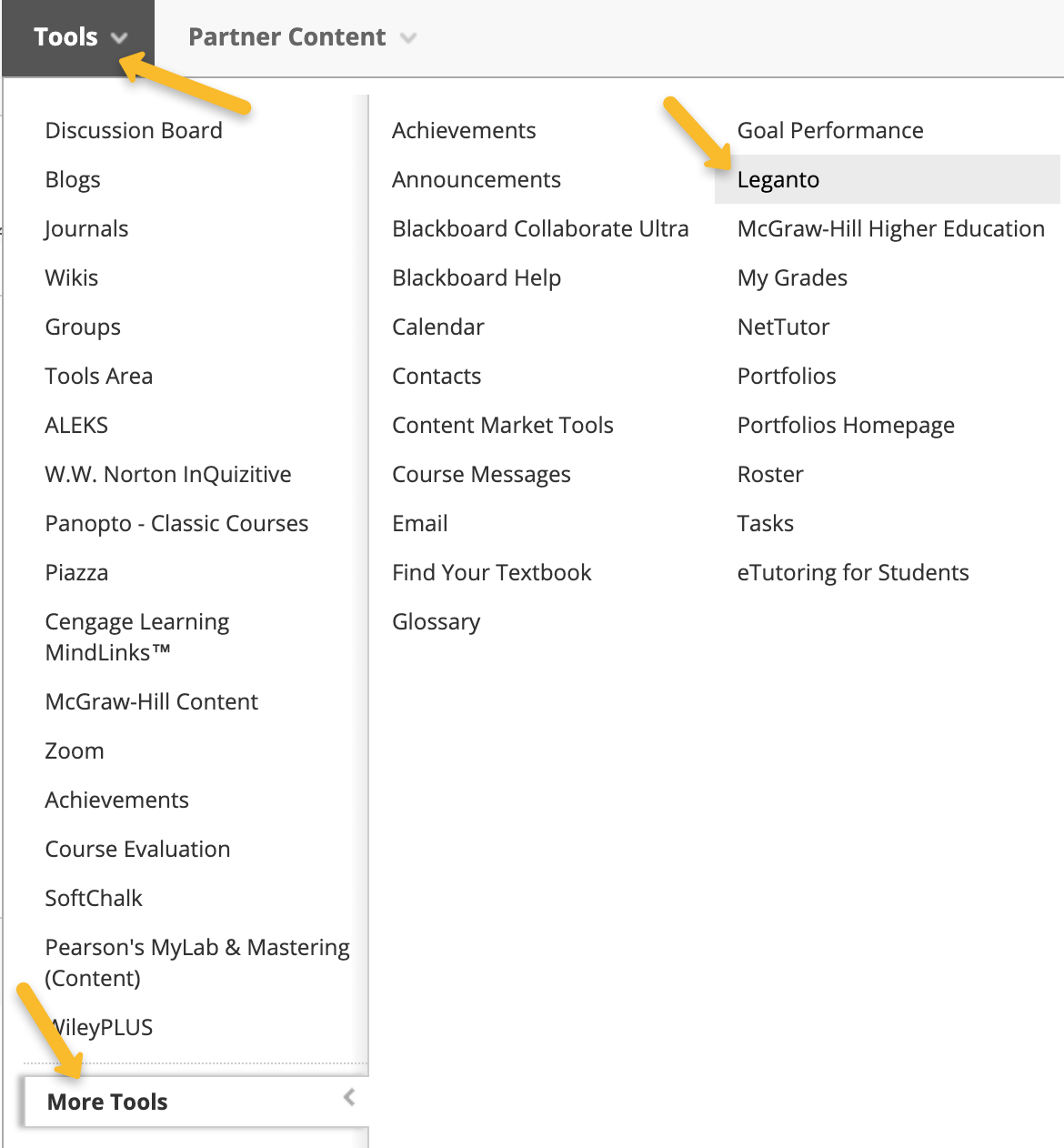Viewport: 1064px width, 1148px height.
Task: Launch W.W. Norton InQuizitive
Action: 168,474
